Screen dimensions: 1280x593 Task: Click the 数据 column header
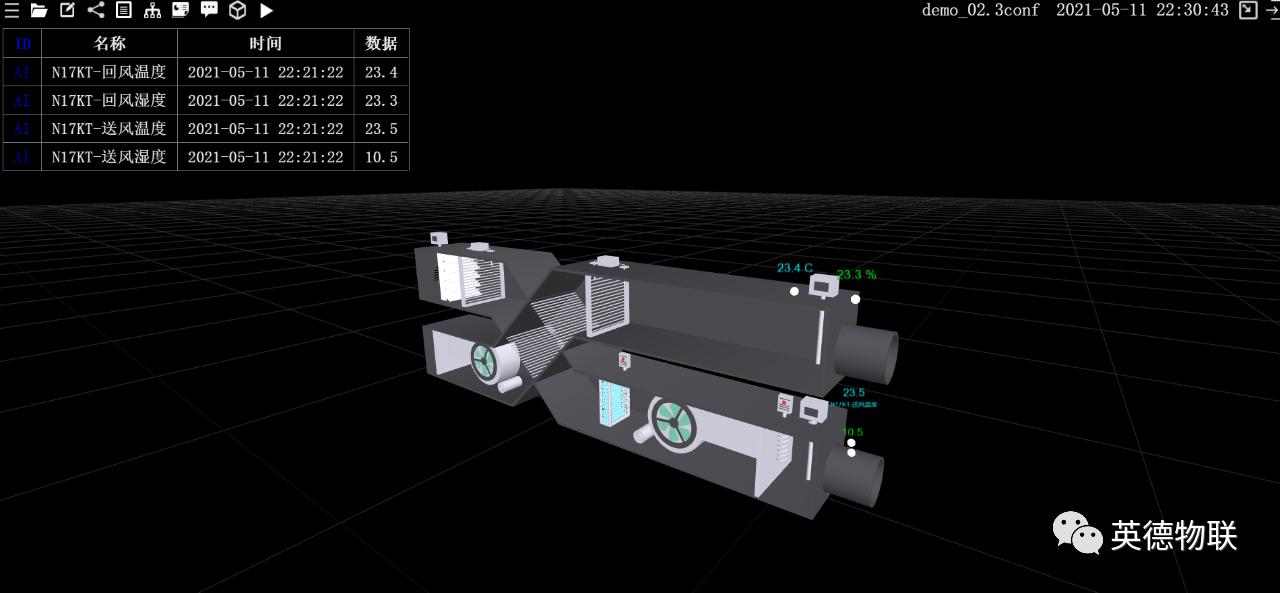tap(381, 43)
